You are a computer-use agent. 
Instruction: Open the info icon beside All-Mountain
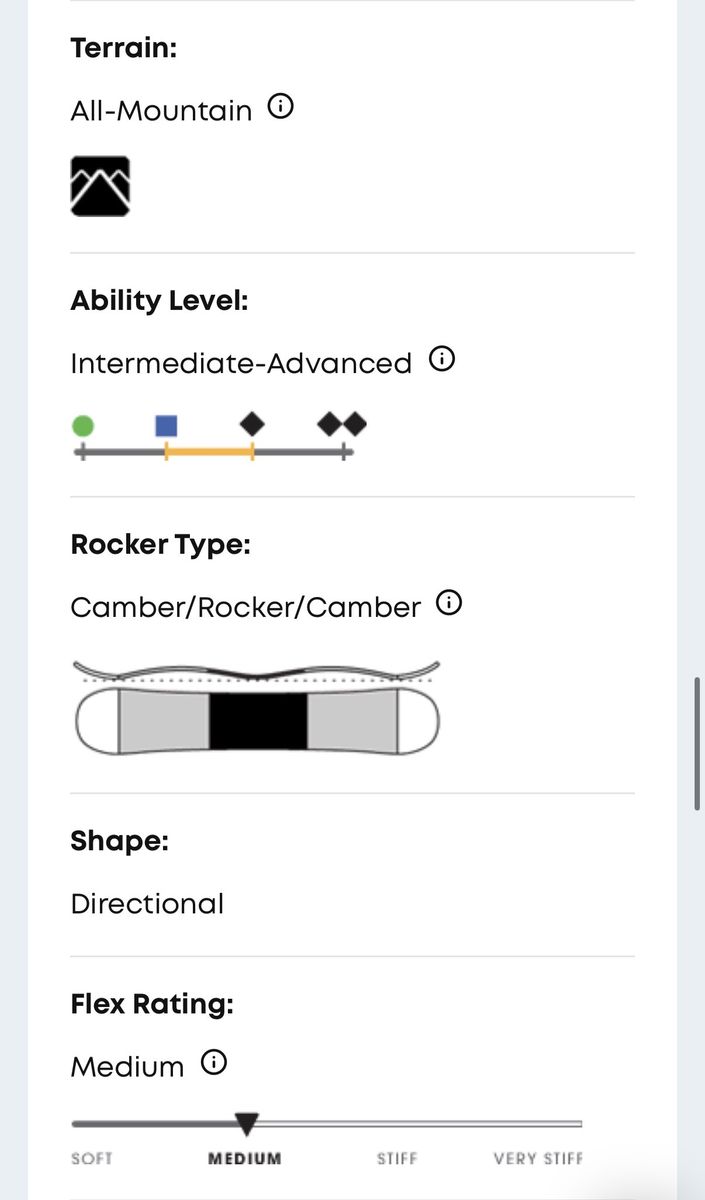281,107
